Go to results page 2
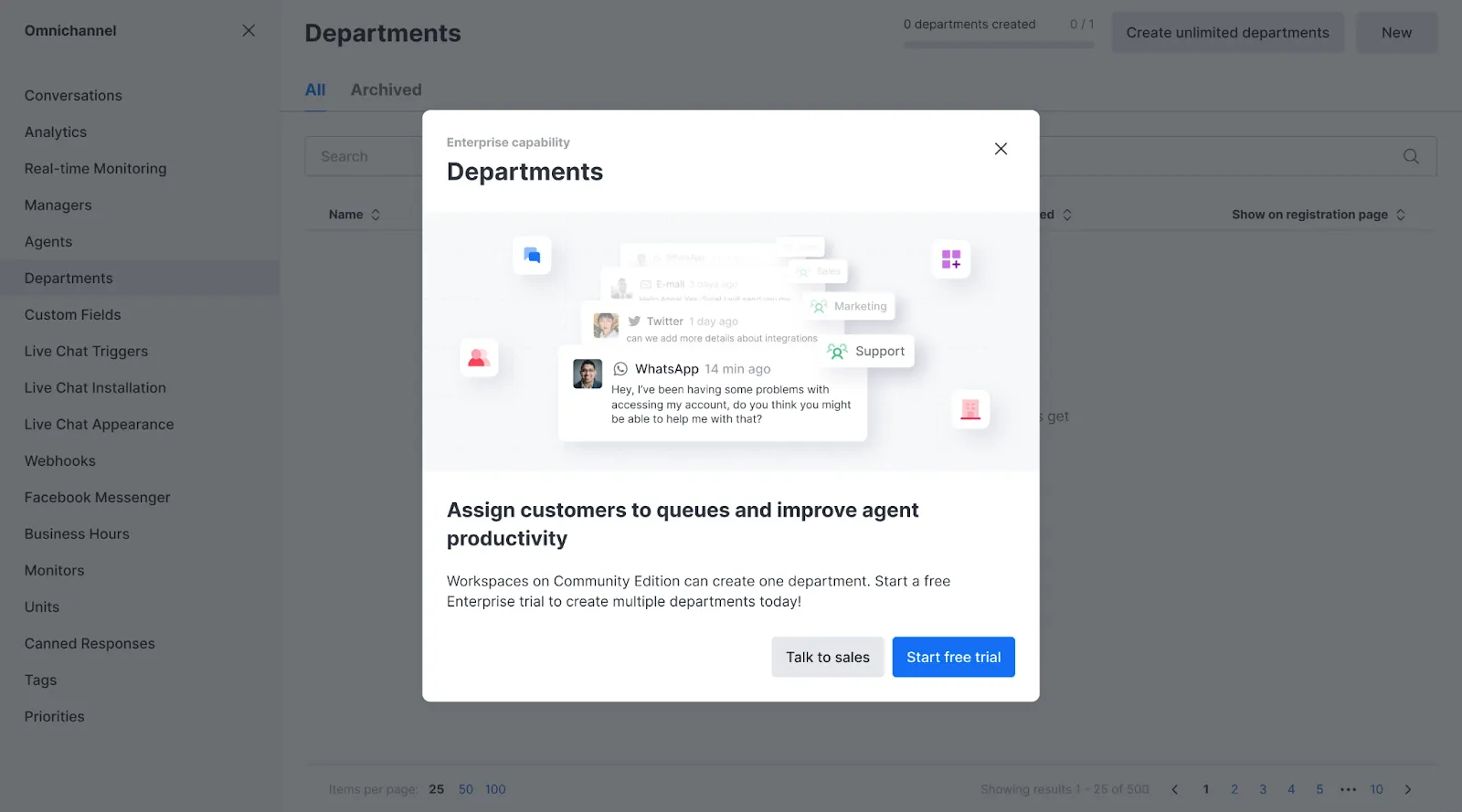The width and height of the screenshot is (1462, 812). [1234, 789]
